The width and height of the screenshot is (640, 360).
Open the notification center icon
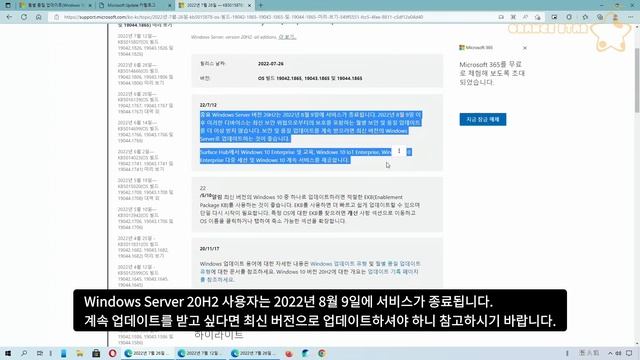(x=629, y=353)
